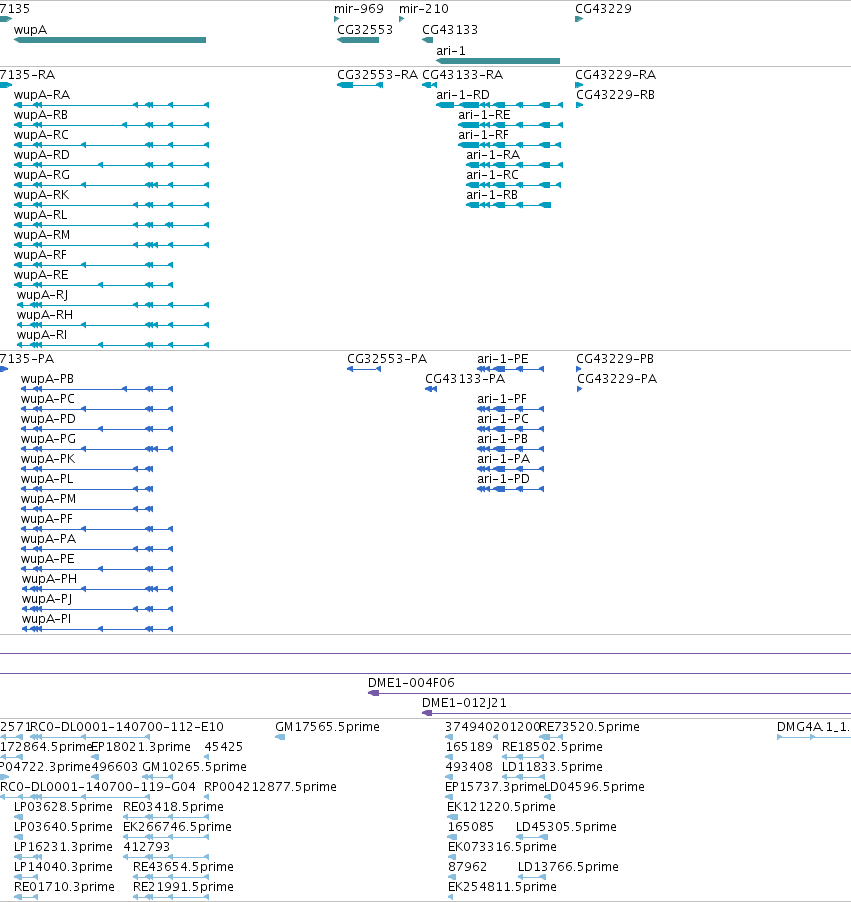Click transcript wupA-RB label
851x902 pixels.
click(x=41, y=115)
